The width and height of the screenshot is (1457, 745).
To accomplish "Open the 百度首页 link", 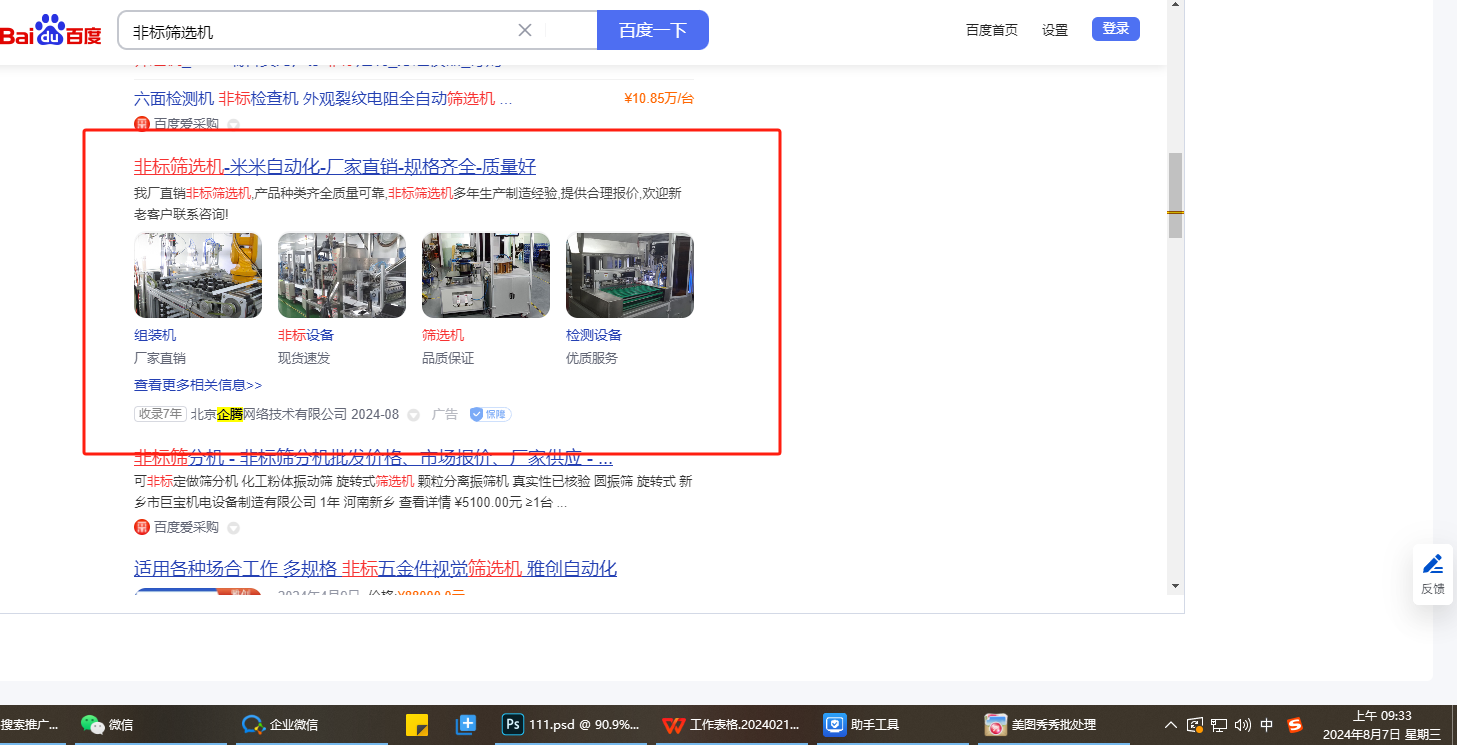I will pos(992,30).
